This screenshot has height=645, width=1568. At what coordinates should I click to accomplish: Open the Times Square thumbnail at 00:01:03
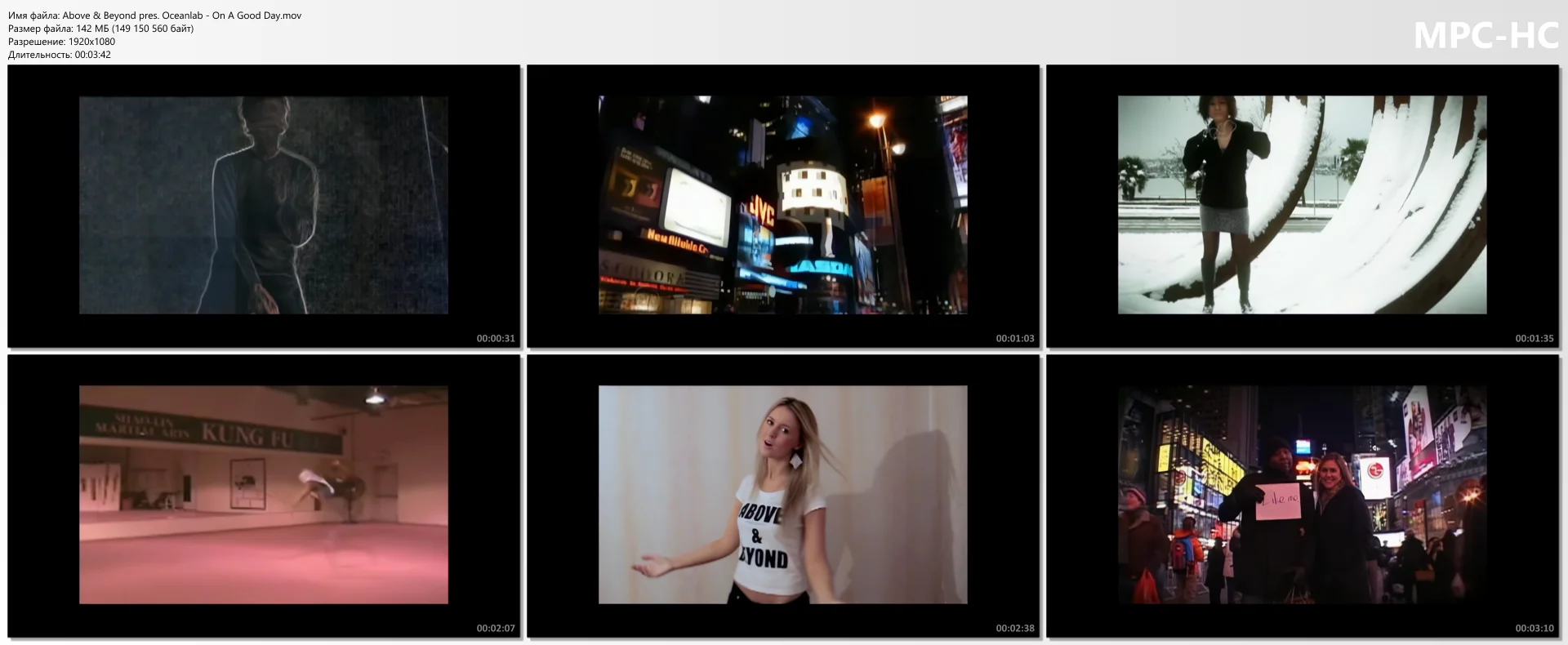(x=783, y=206)
